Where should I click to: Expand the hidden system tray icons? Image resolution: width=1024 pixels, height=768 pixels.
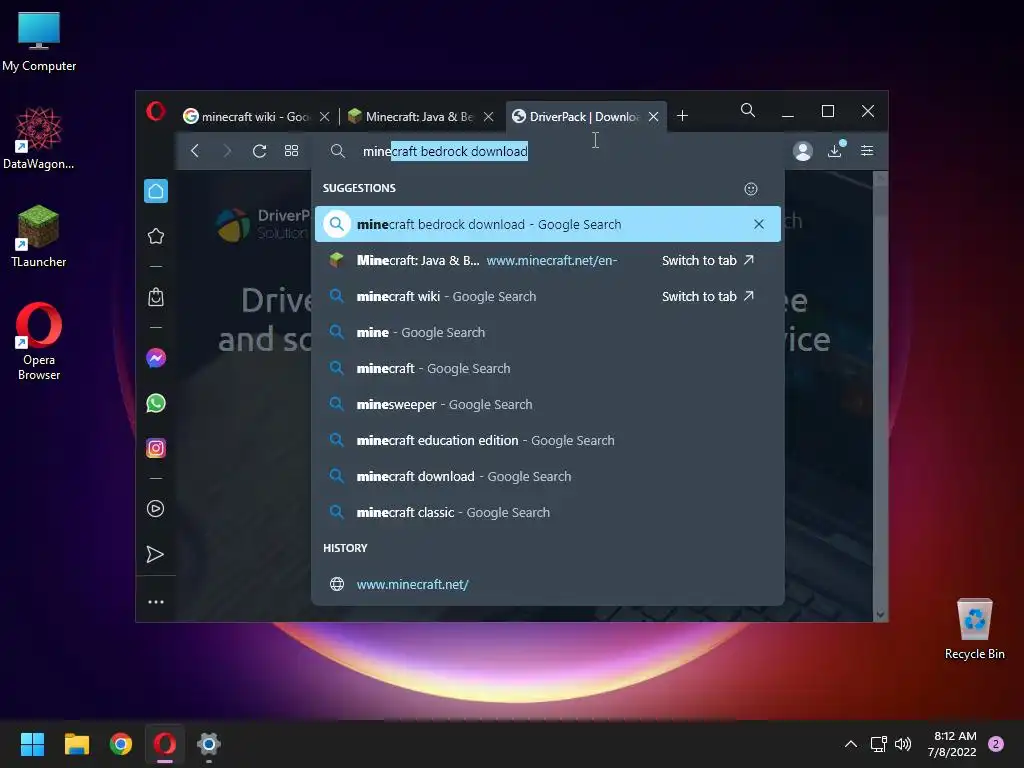pyautogui.click(x=851, y=744)
